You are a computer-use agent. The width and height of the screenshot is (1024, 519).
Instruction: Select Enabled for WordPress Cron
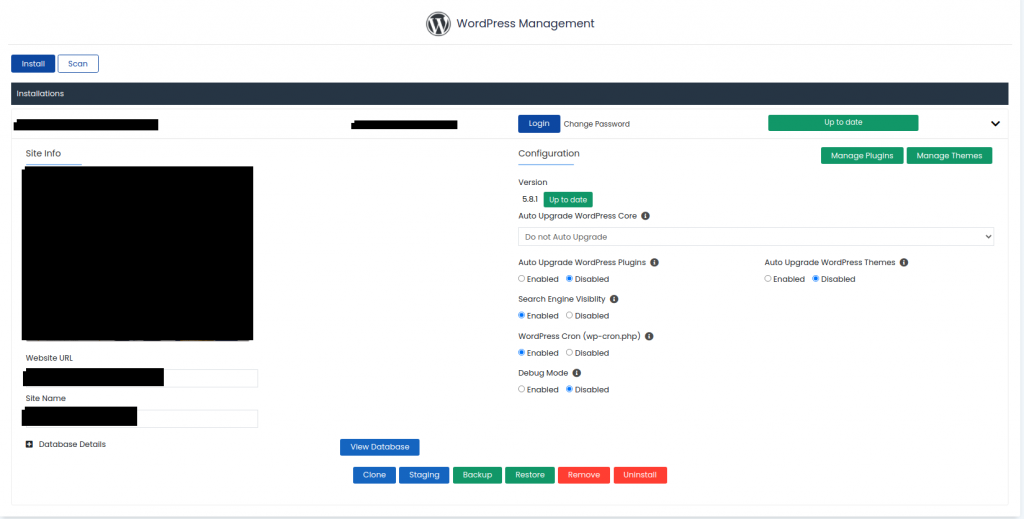522,353
